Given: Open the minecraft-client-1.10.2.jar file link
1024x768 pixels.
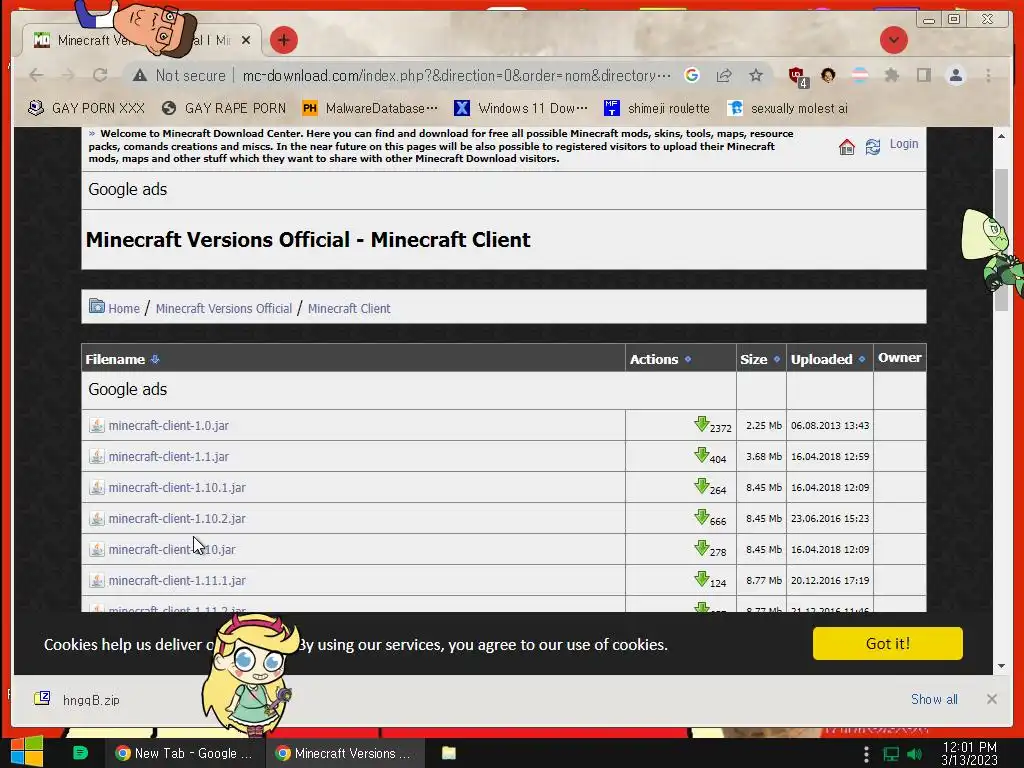Looking at the screenshot, I should (177, 519).
